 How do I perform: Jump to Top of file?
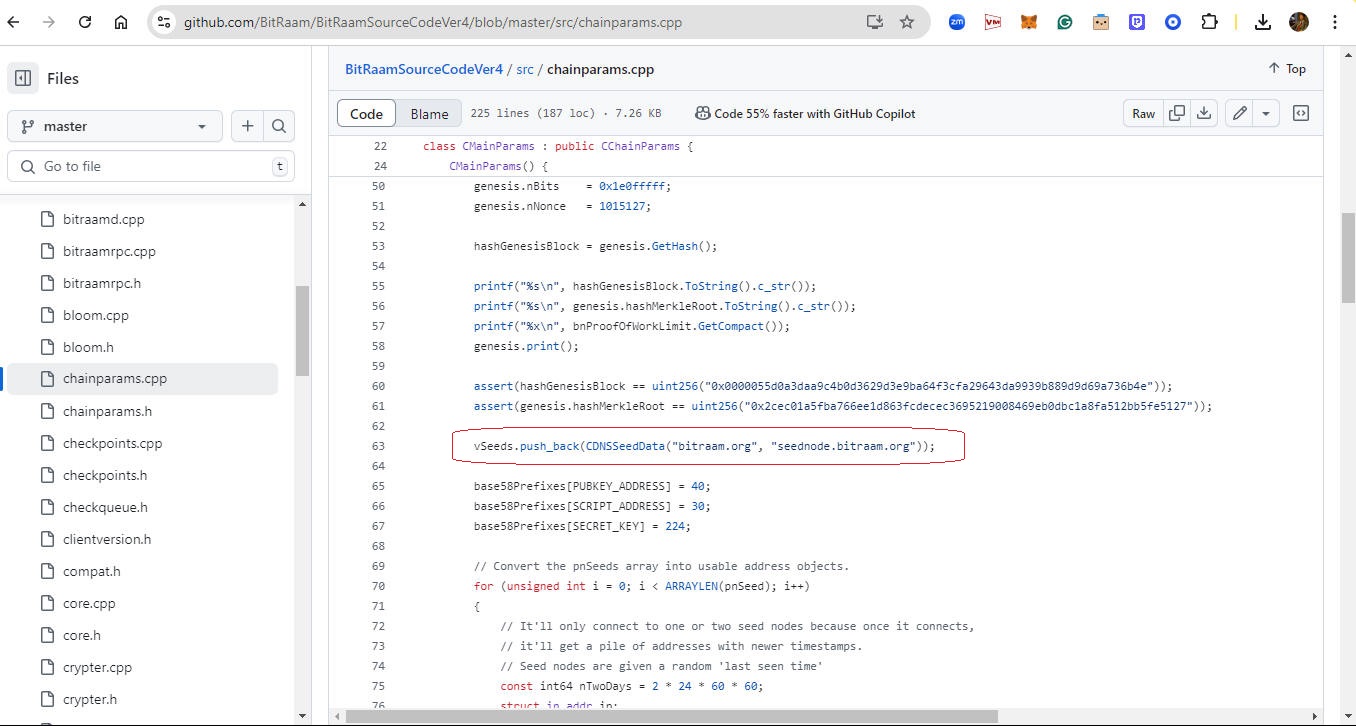tap(1287, 69)
